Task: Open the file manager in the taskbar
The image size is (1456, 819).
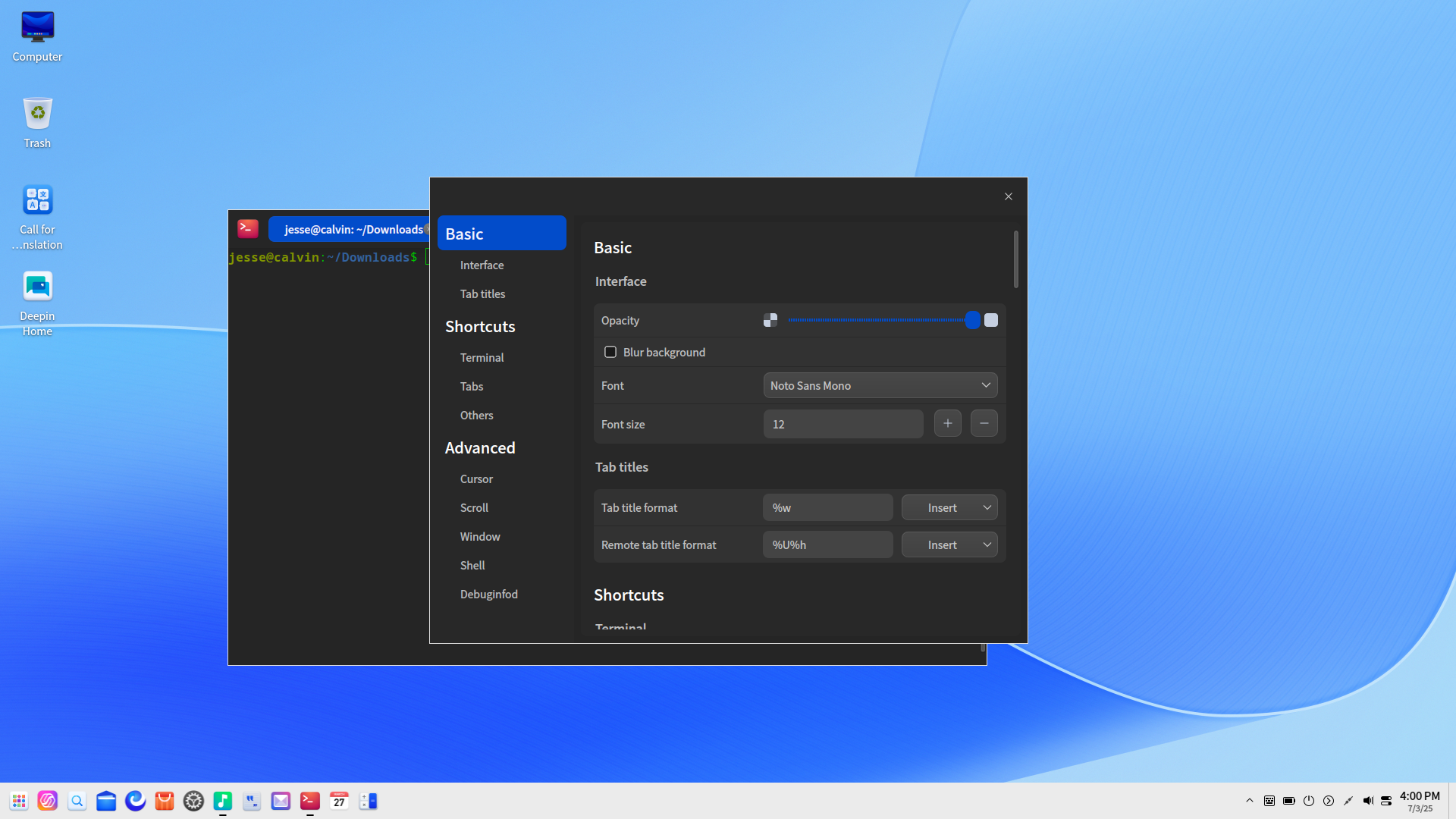Action: pos(106,801)
